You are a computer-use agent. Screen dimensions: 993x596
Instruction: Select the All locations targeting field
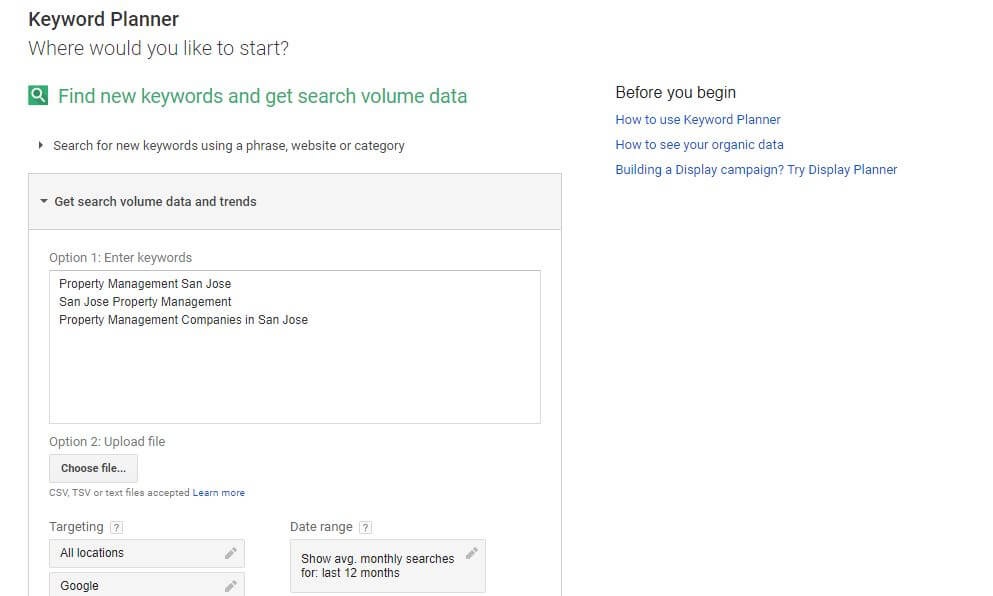click(x=147, y=554)
